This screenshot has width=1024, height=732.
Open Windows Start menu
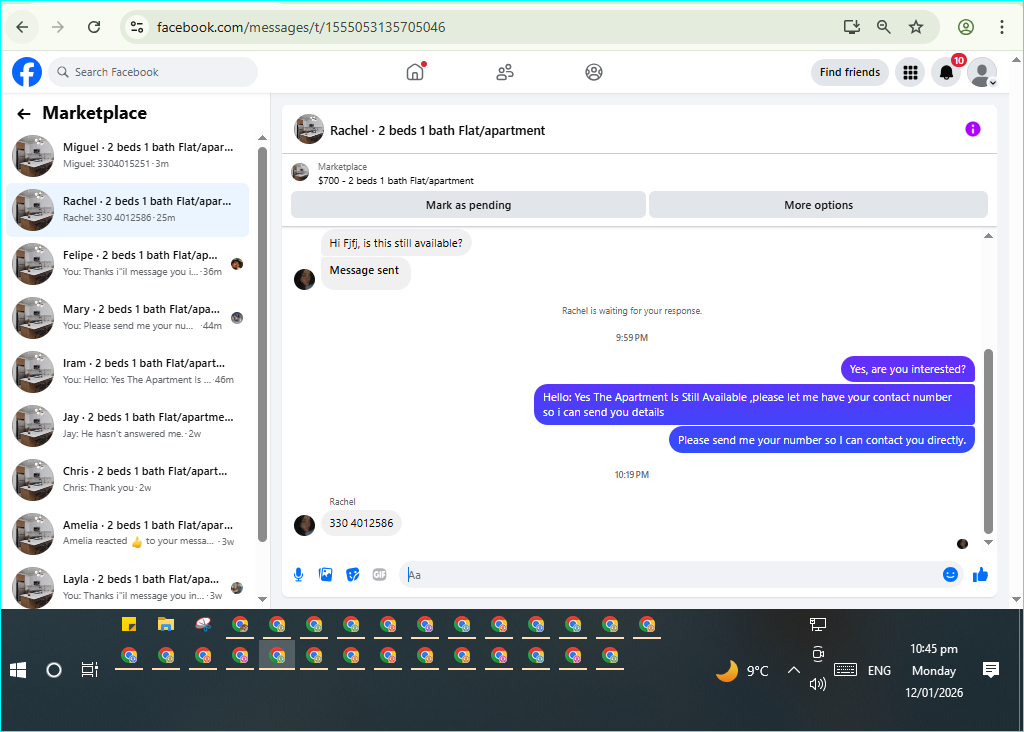18,670
